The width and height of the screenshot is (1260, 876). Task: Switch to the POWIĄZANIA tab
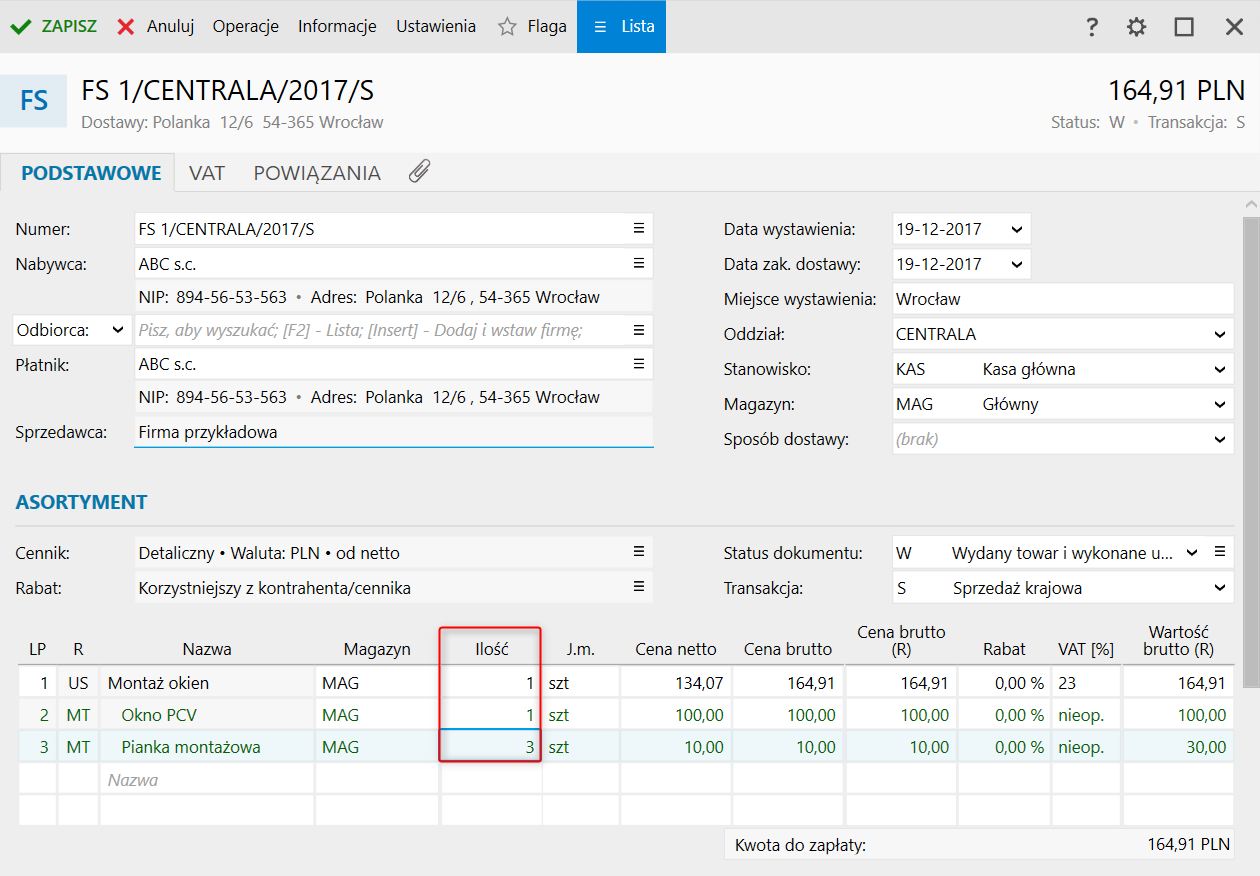click(x=317, y=173)
